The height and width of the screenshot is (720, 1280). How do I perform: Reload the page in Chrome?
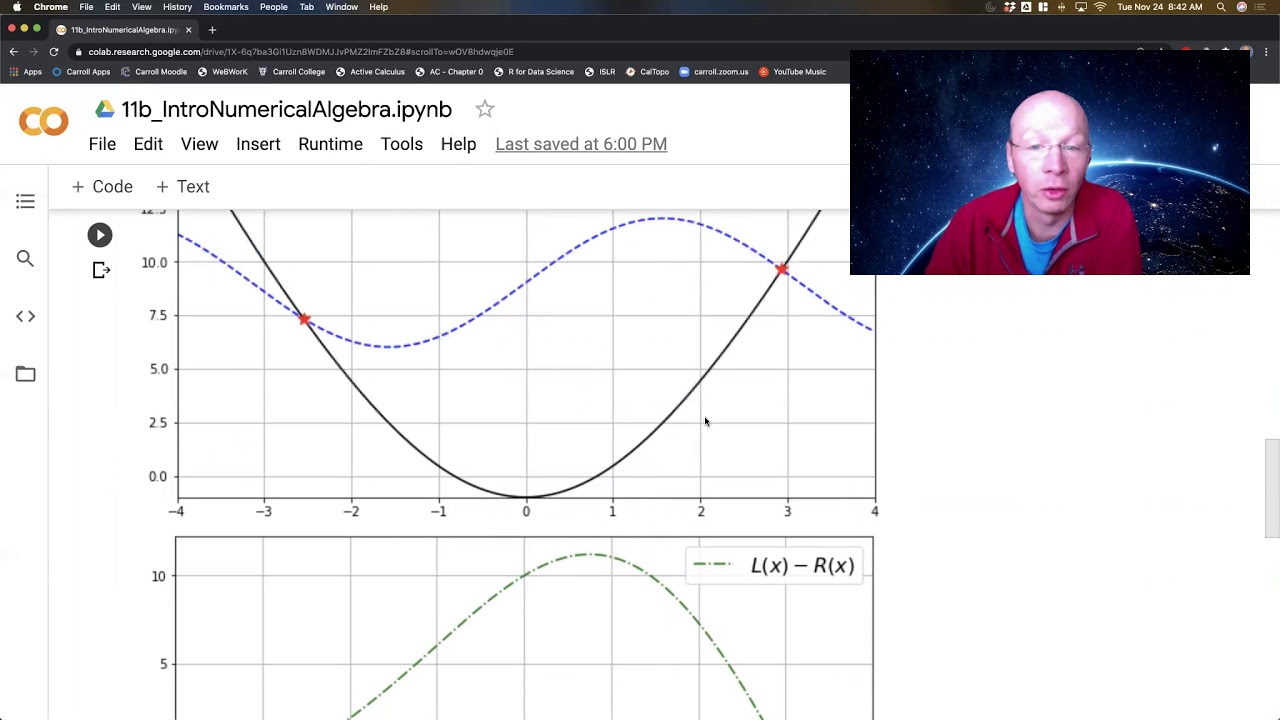point(54,52)
